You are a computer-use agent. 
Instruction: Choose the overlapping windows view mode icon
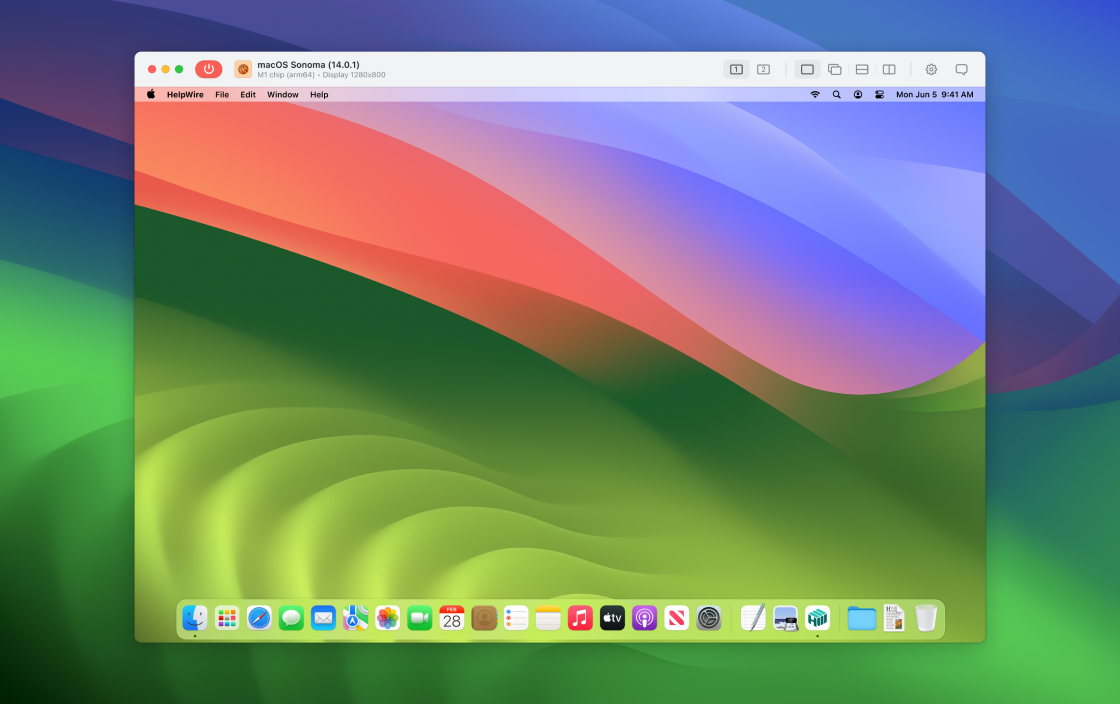(834, 69)
